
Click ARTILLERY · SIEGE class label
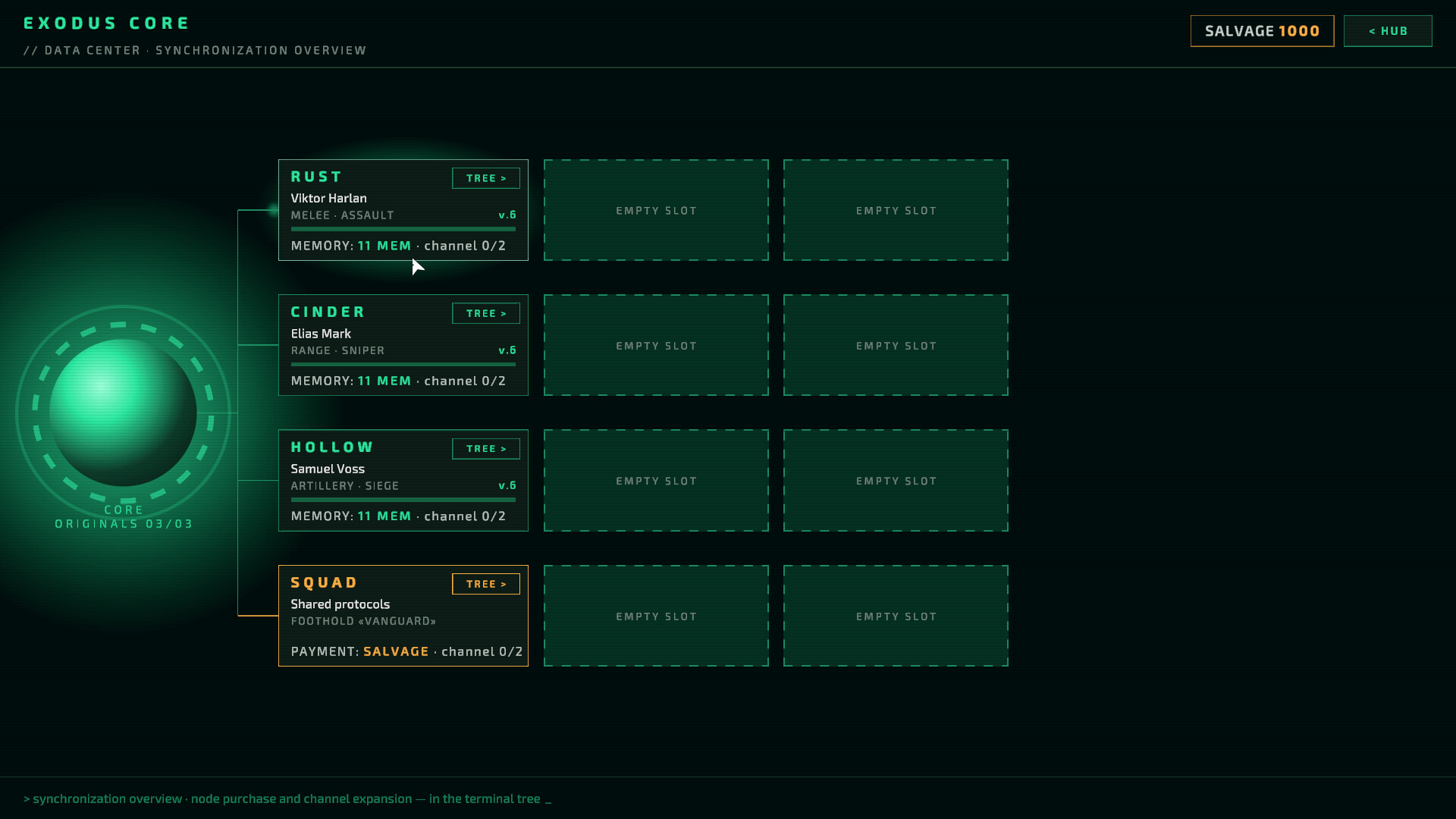(345, 485)
